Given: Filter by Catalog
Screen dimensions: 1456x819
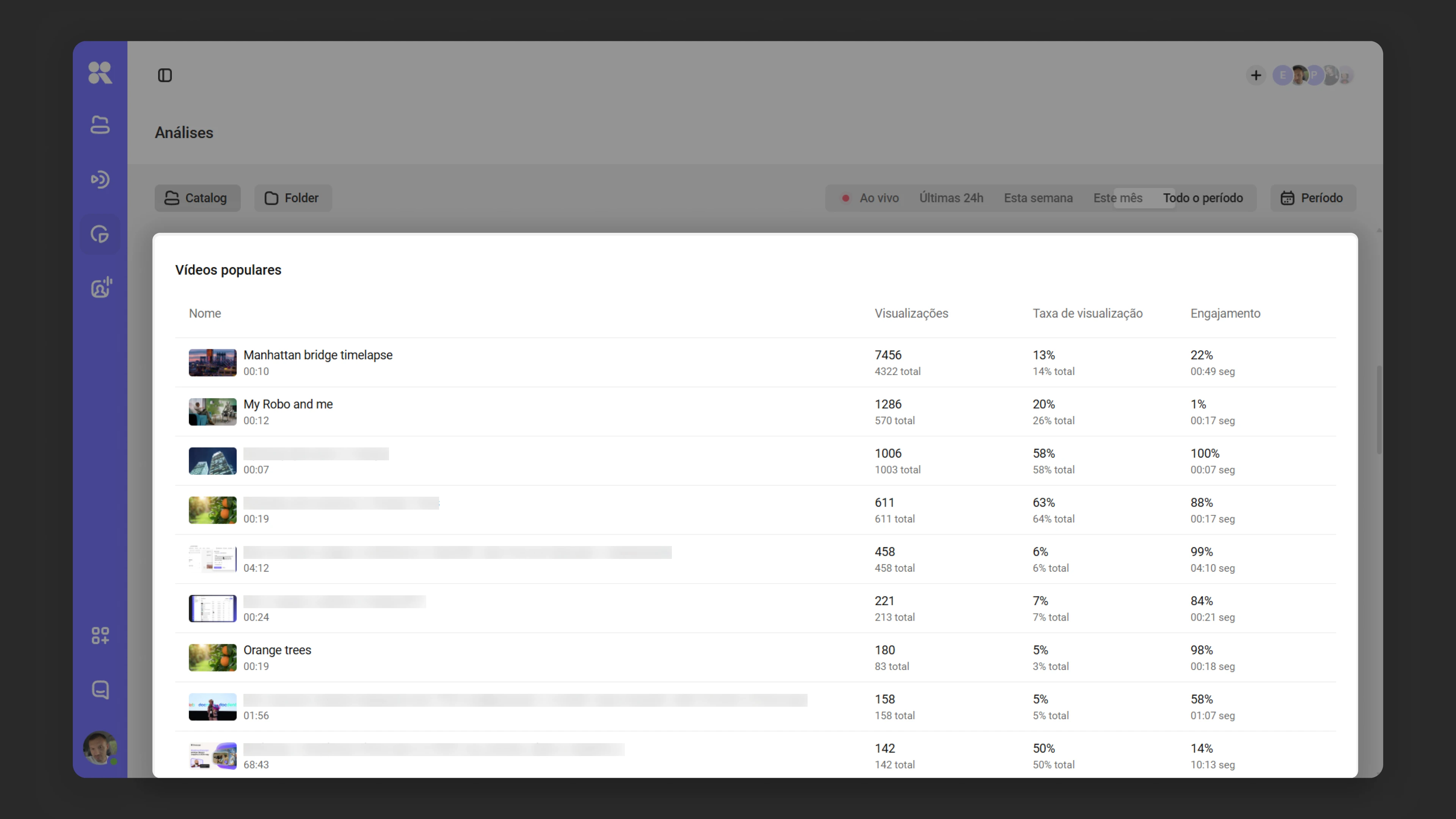Looking at the screenshot, I should tap(197, 198).
